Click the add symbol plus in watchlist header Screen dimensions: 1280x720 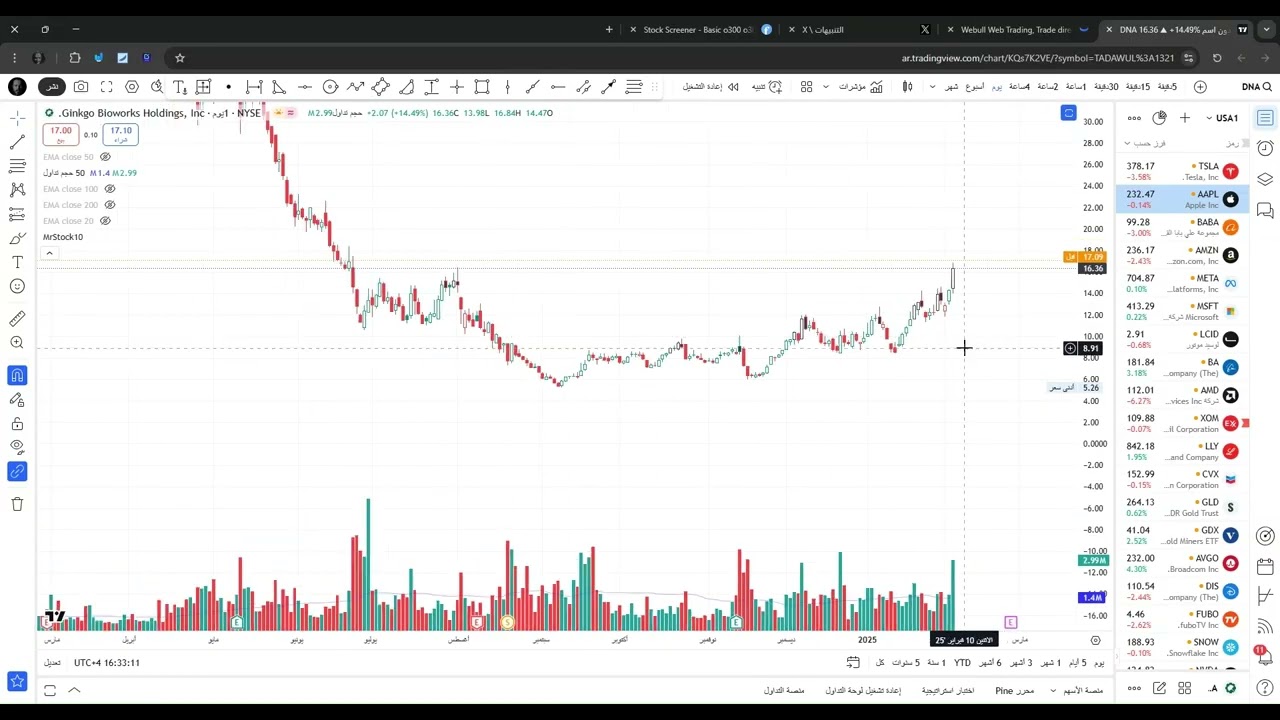[1185, 118]
